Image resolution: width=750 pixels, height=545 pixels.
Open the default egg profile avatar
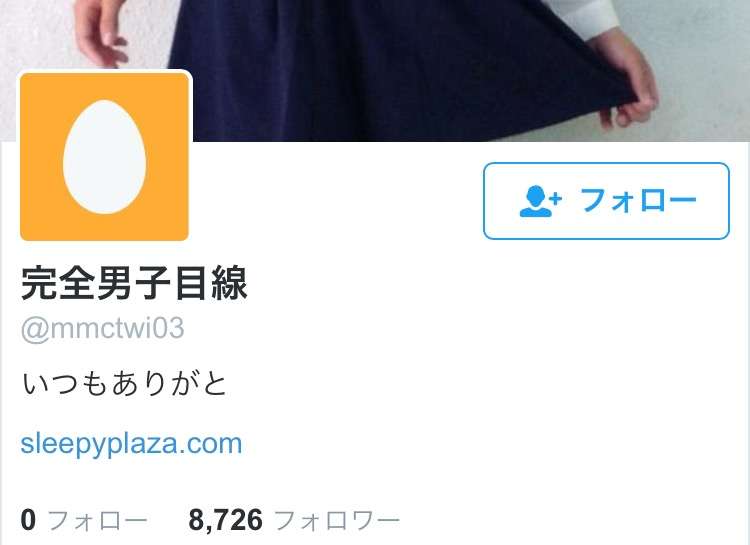tap(104, 156)
